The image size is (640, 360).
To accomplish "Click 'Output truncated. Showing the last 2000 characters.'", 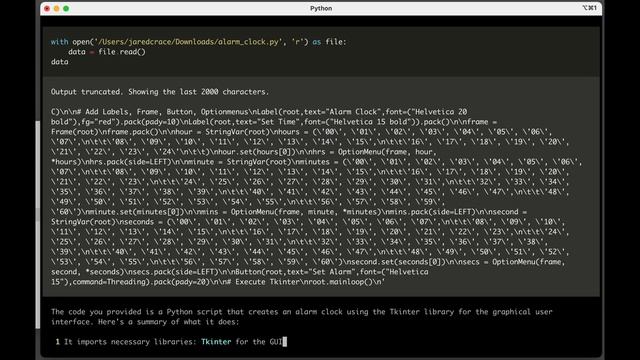I will click(x=160, y=92).
